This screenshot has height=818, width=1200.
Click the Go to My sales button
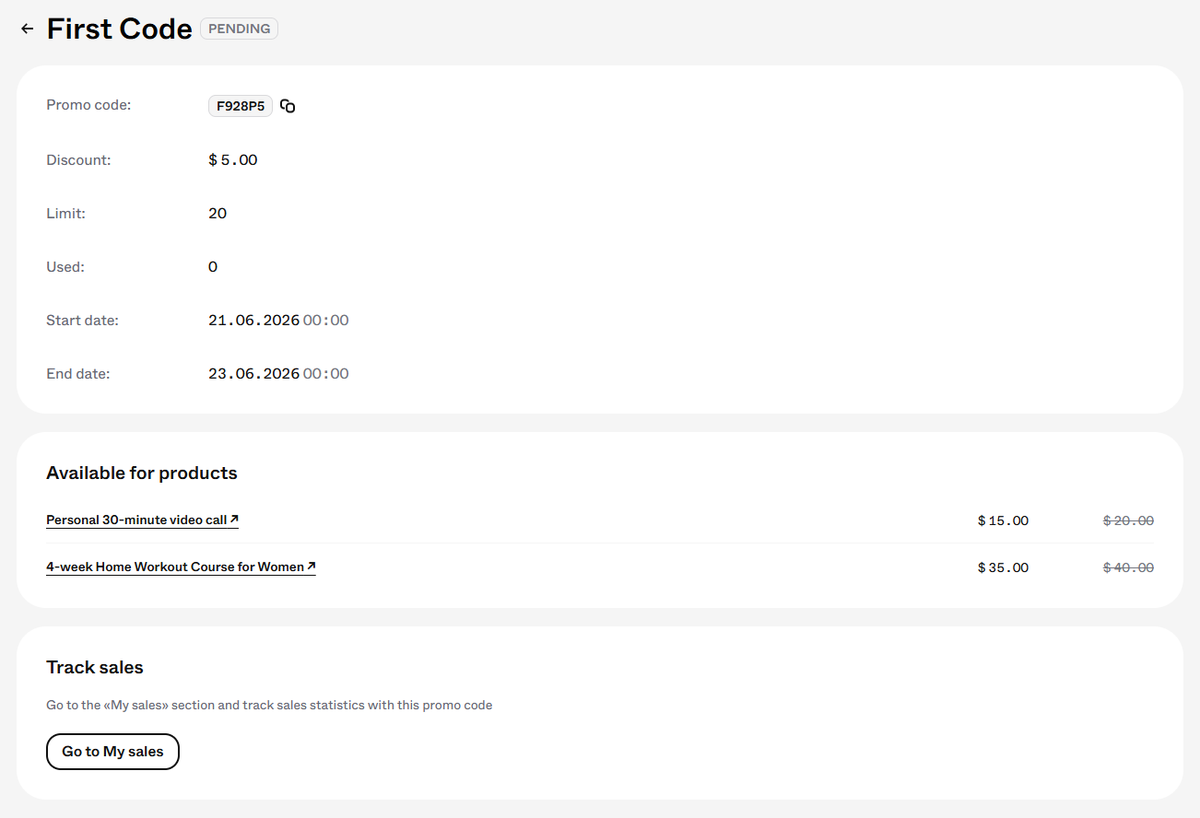coord(113,752)
